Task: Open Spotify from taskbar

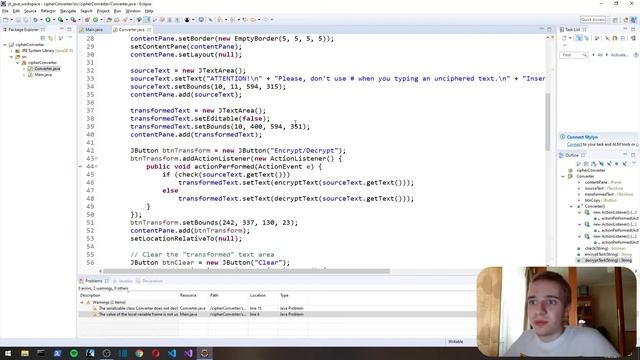Action: click(74, 353)
